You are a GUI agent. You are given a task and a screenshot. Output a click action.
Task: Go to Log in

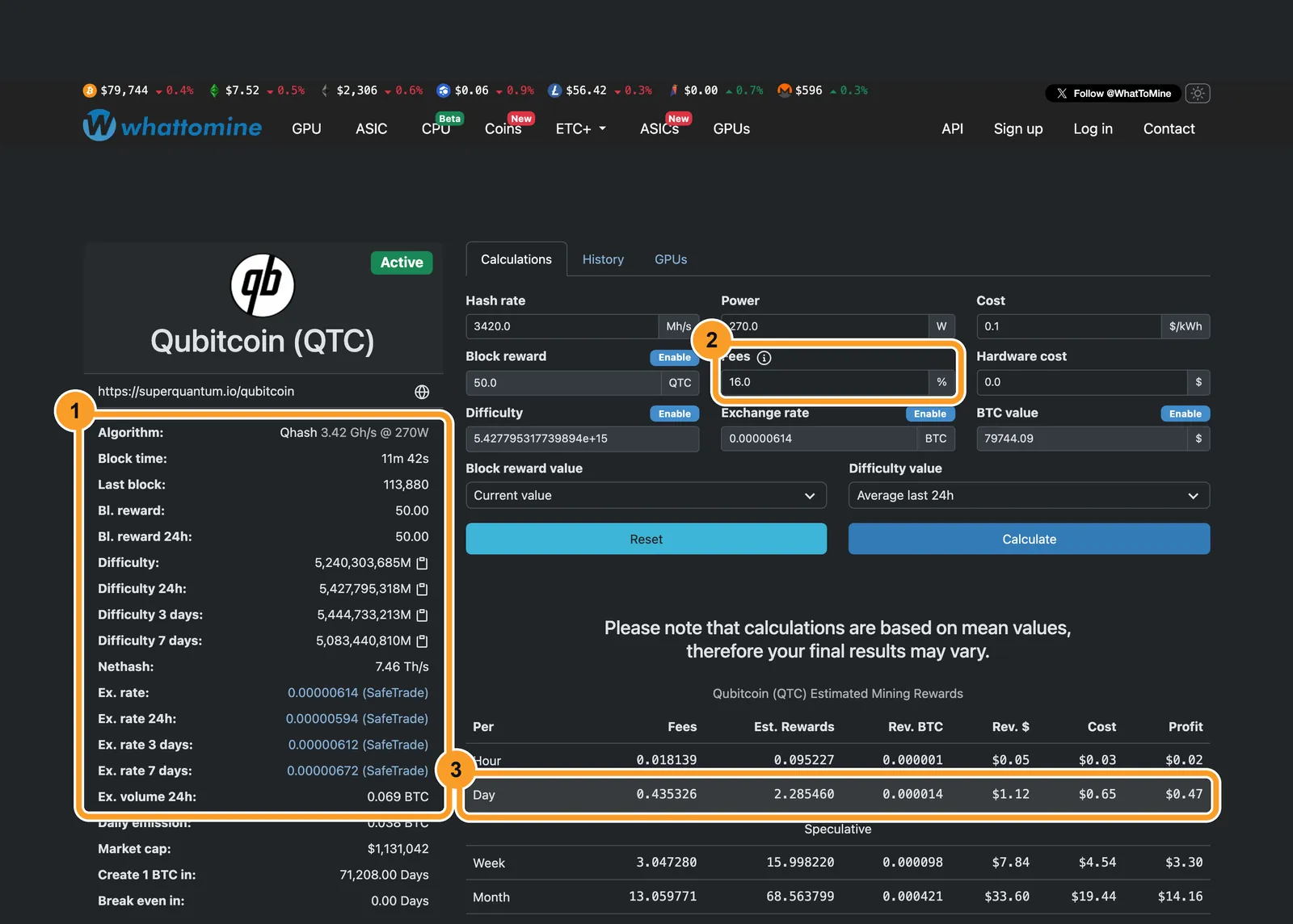(1093, 128)
